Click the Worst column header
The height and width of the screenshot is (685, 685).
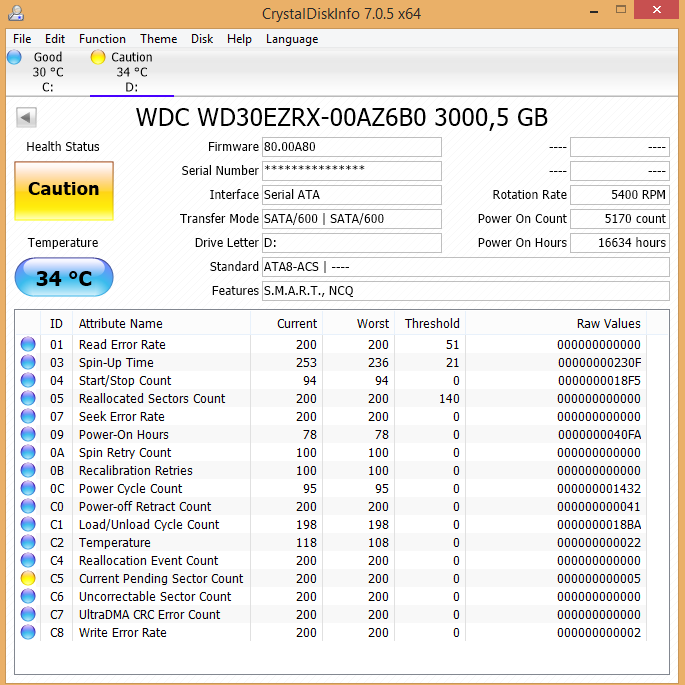[359, 323]
